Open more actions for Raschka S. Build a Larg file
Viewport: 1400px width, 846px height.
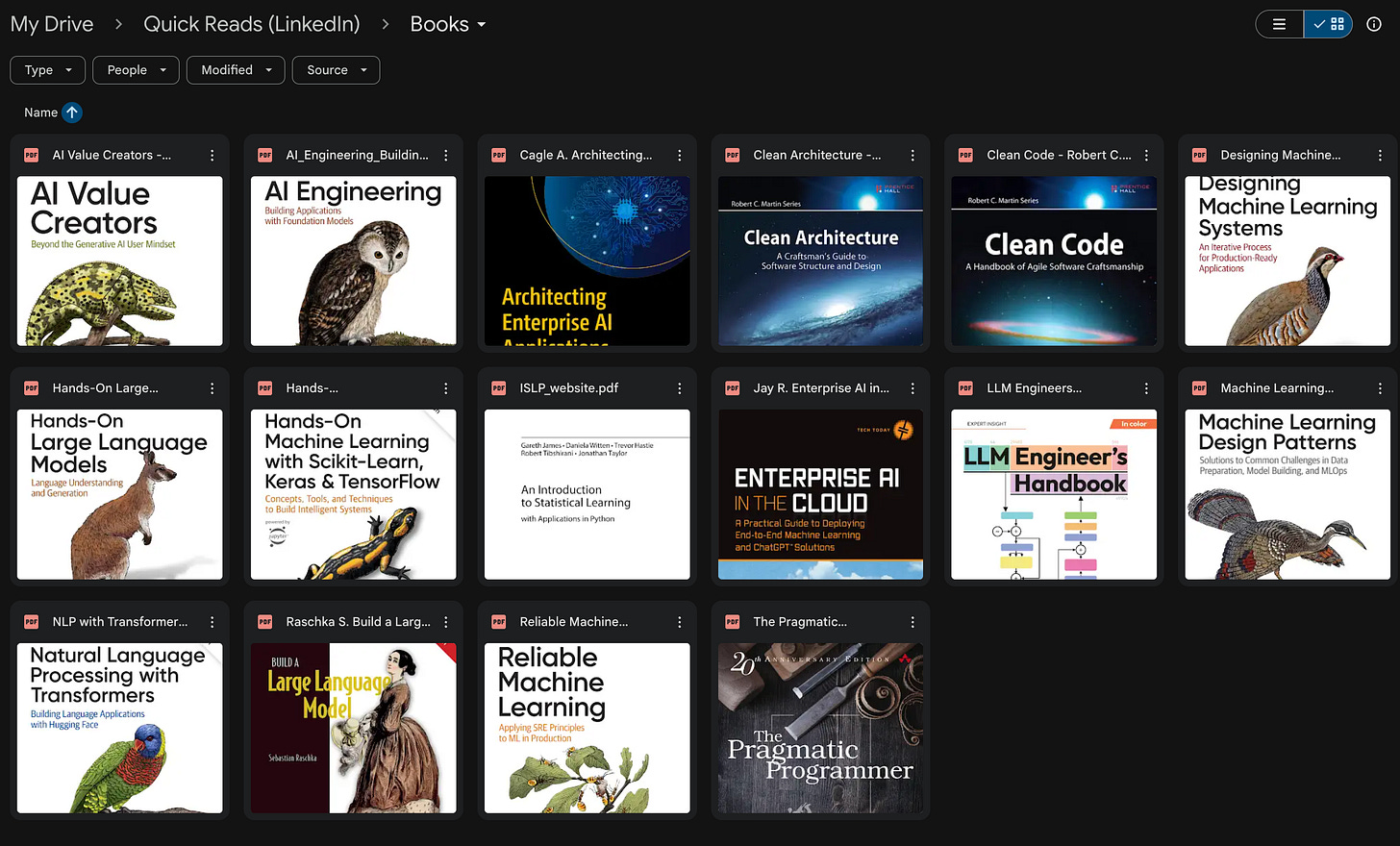pyautogui.click(x=446, y=622)
